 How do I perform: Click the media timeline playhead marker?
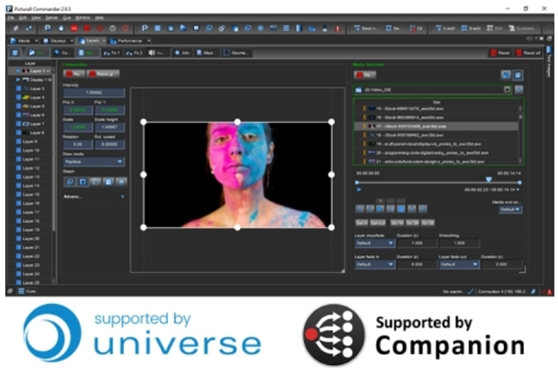(489, 180)
